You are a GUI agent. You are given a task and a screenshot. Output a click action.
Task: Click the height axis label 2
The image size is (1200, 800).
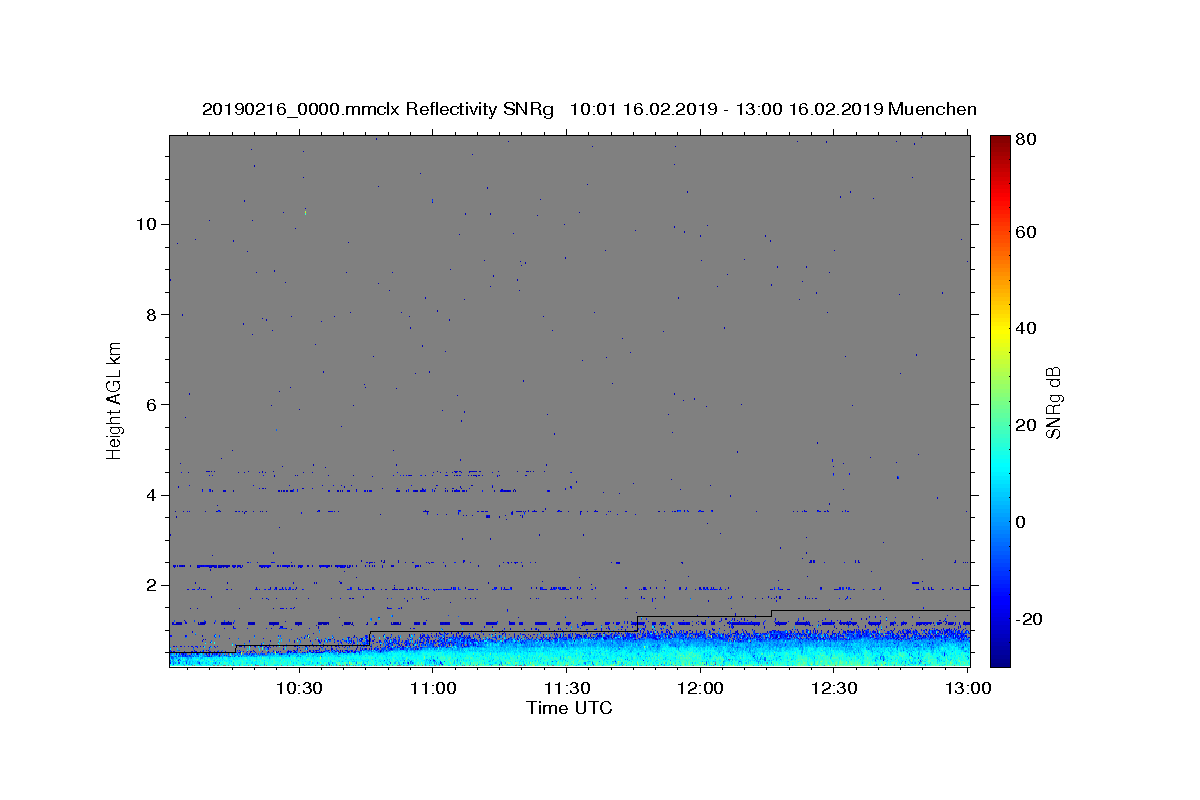[149, 584]
